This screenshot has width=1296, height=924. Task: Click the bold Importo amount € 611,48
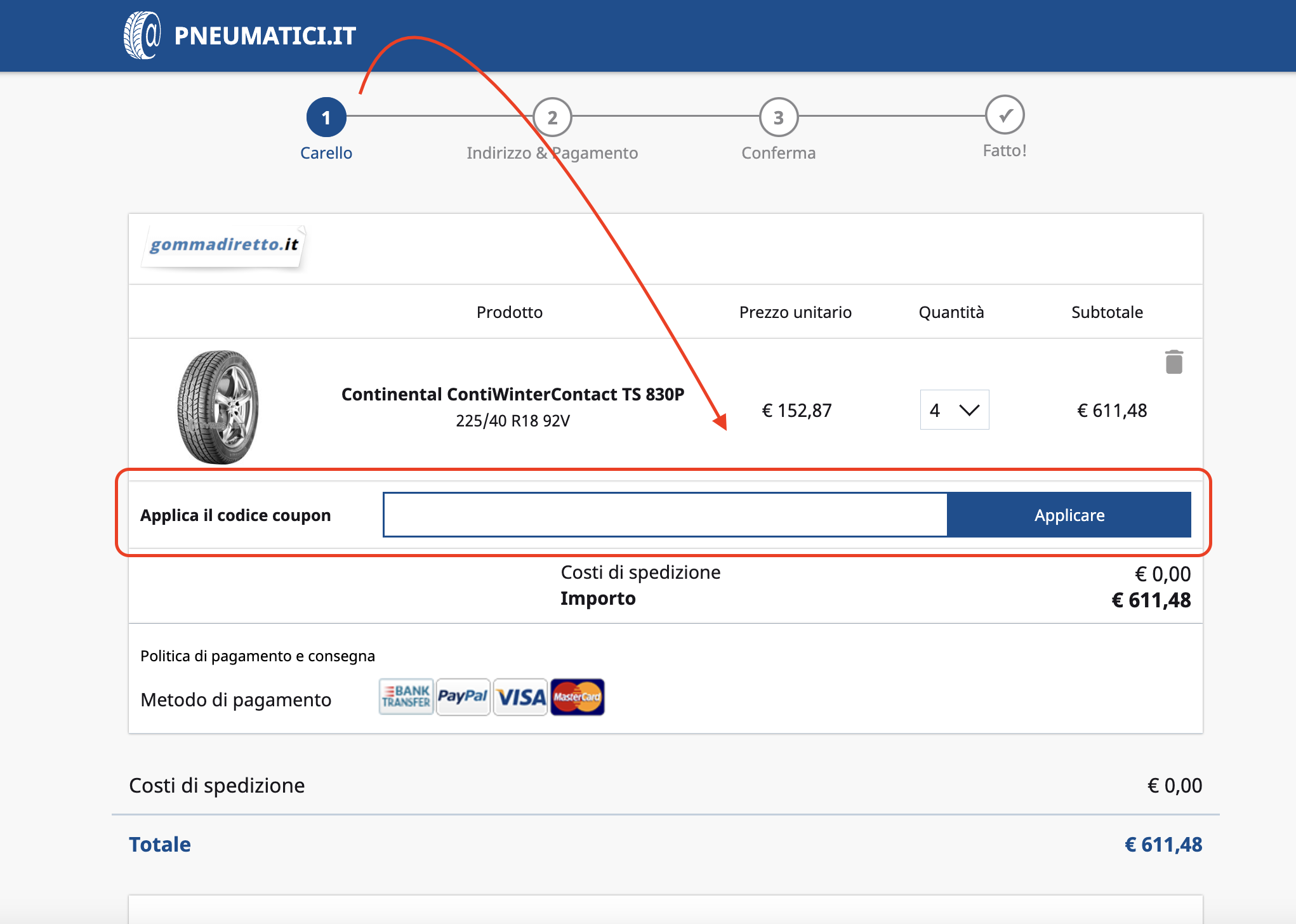click(x=1151, y=600)
